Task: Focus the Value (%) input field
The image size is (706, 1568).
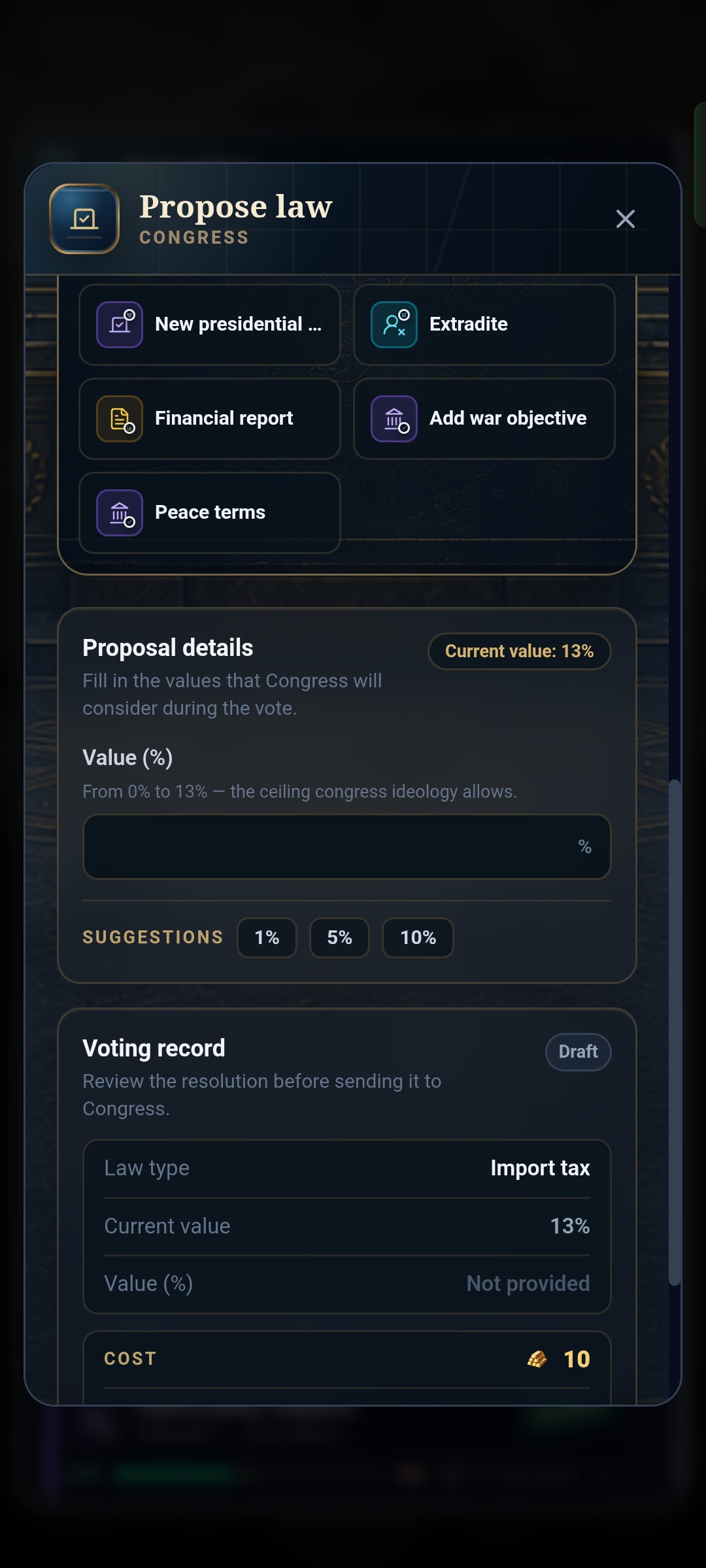Action: [x=347, y=847]
